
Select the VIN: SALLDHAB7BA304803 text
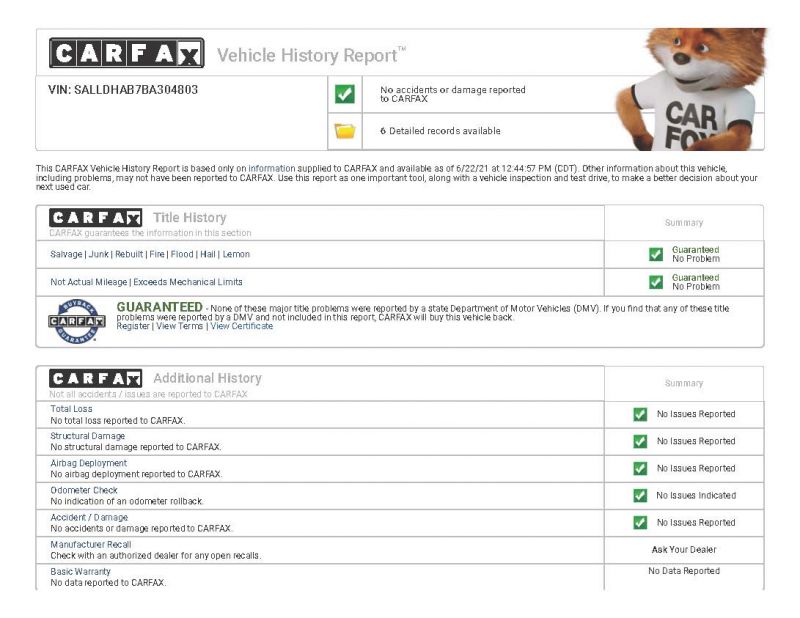pos(123,90)
